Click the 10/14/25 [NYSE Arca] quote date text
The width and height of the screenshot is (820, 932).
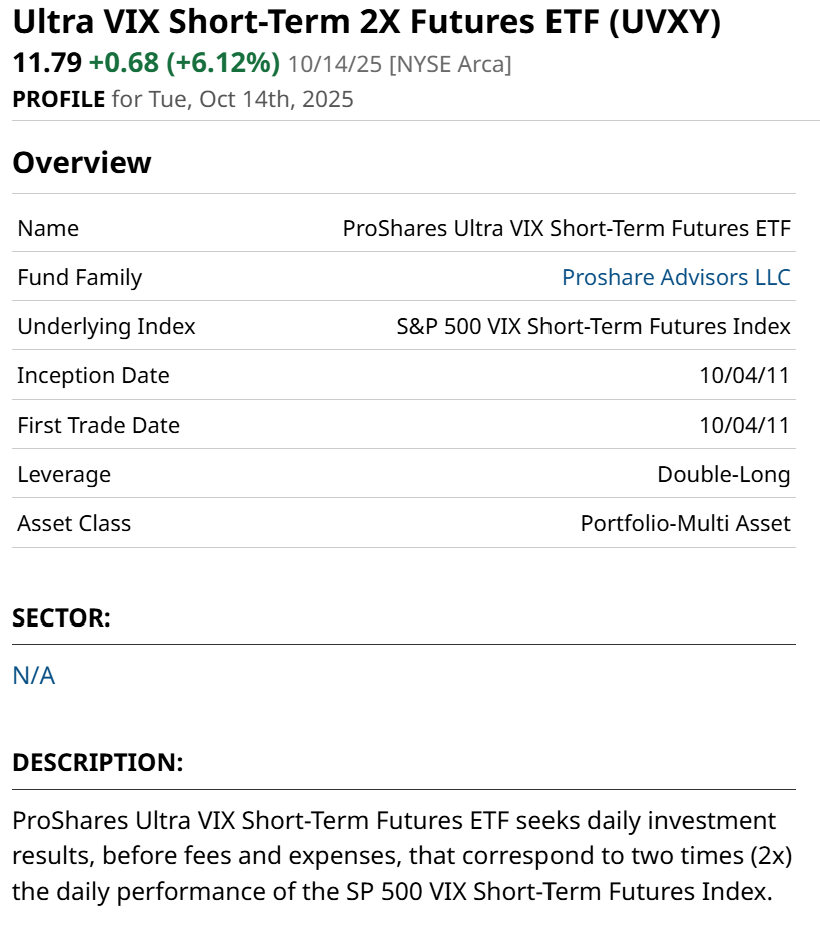(399, 64)
